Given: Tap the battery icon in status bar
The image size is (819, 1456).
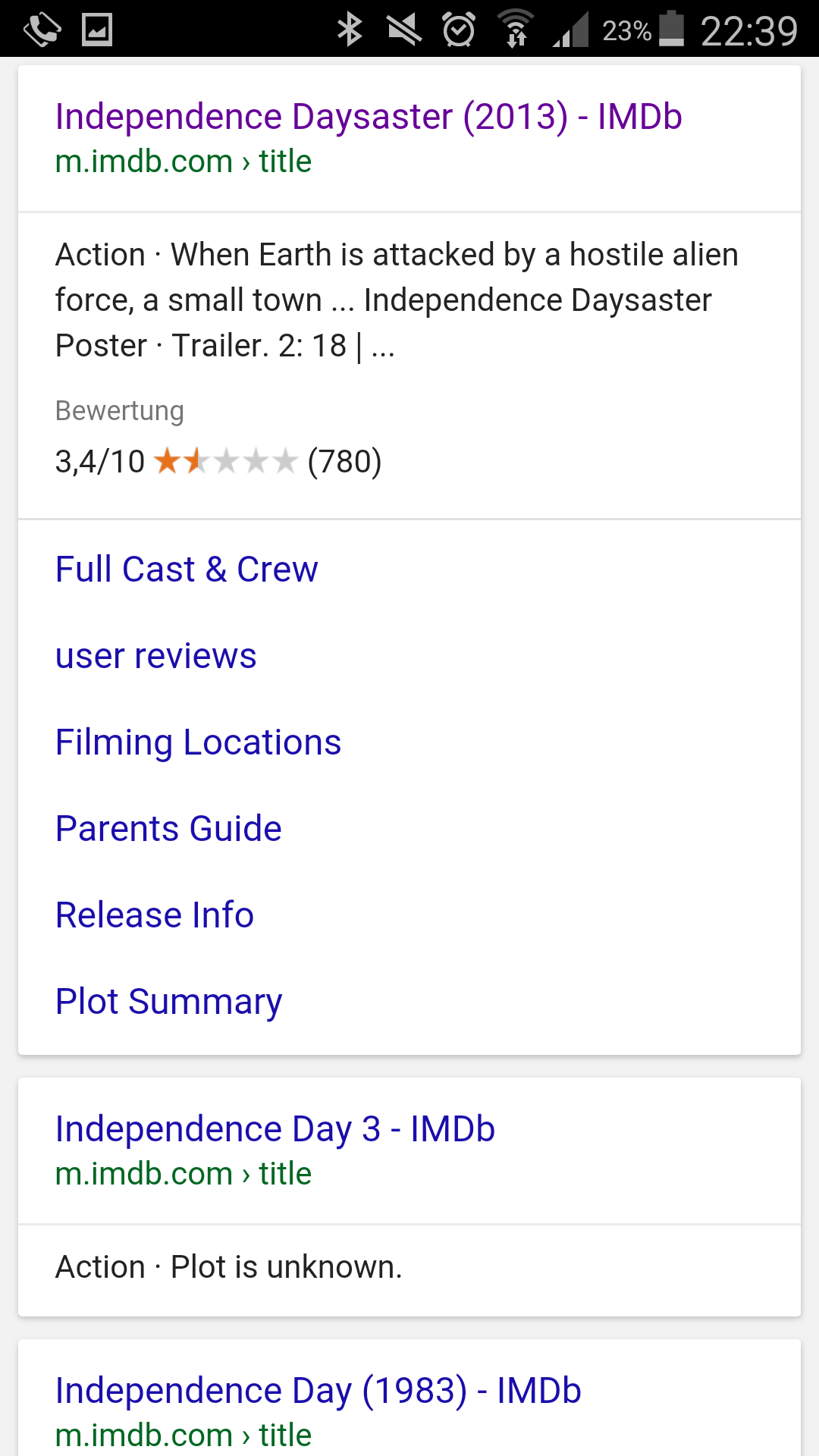Looking at the screenshot, I should coord(671,30).
